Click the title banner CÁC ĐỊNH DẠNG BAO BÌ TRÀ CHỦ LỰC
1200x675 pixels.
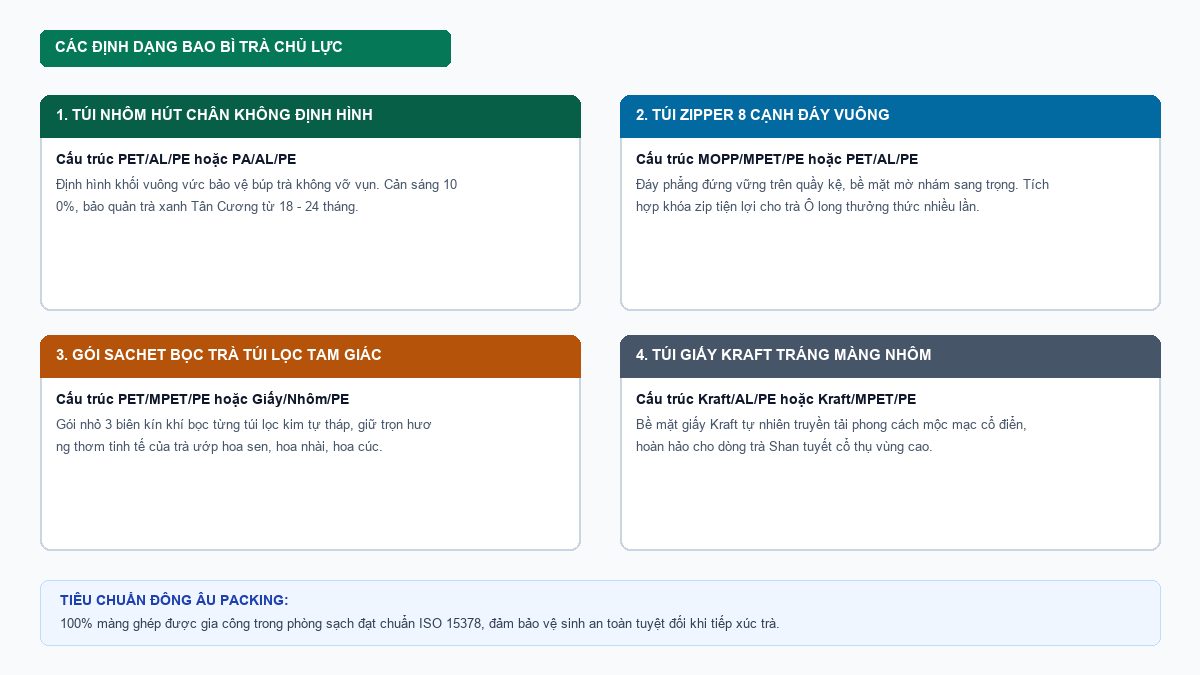coord(245,48)
